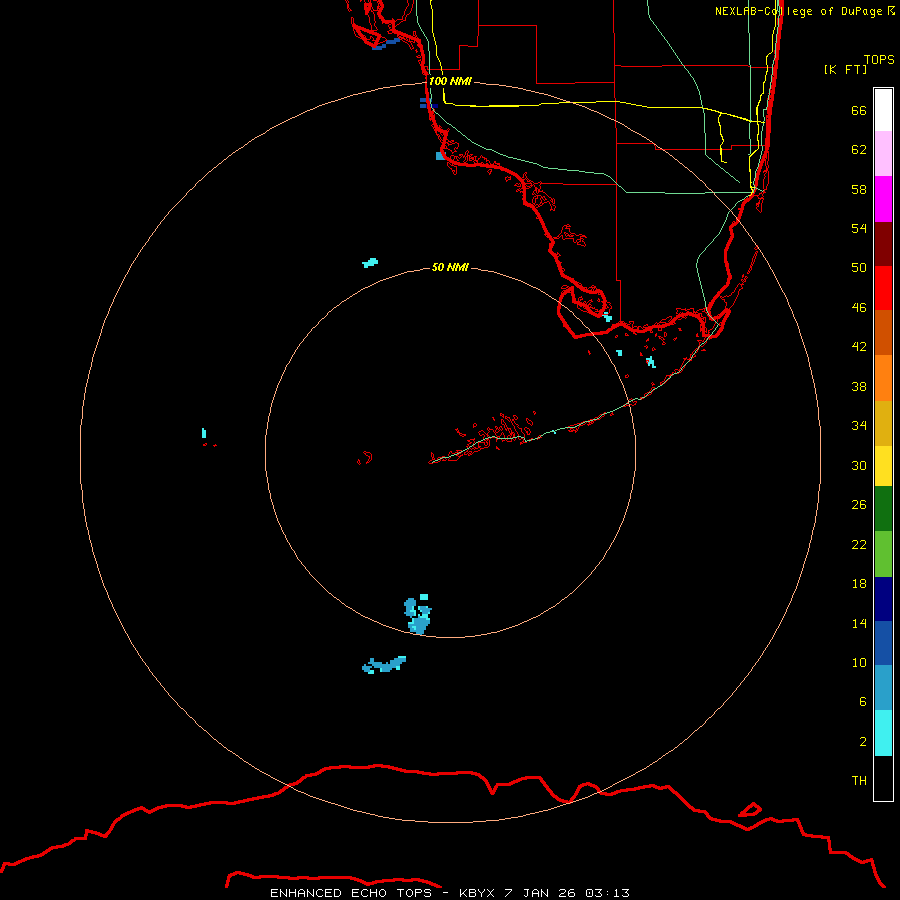Click the '62' legend scale number

859,149
